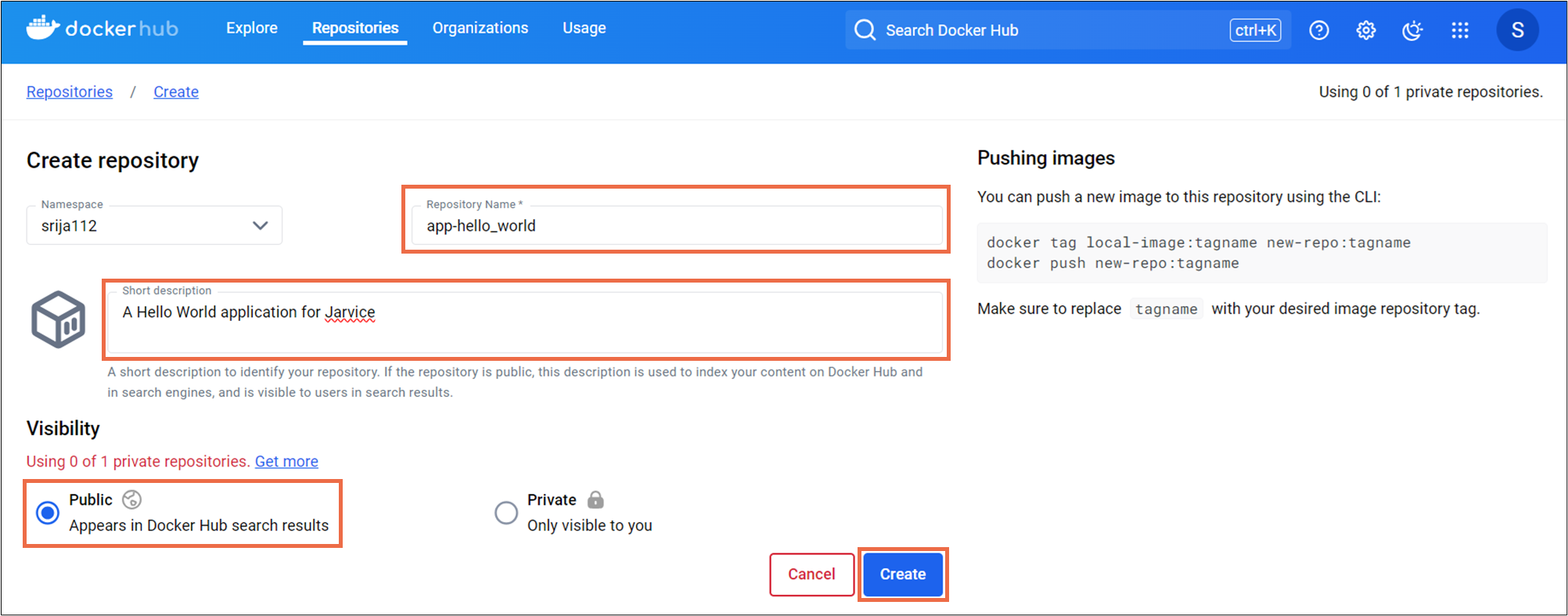
Task: Switch to the Repositories tab
Action: 355,28
